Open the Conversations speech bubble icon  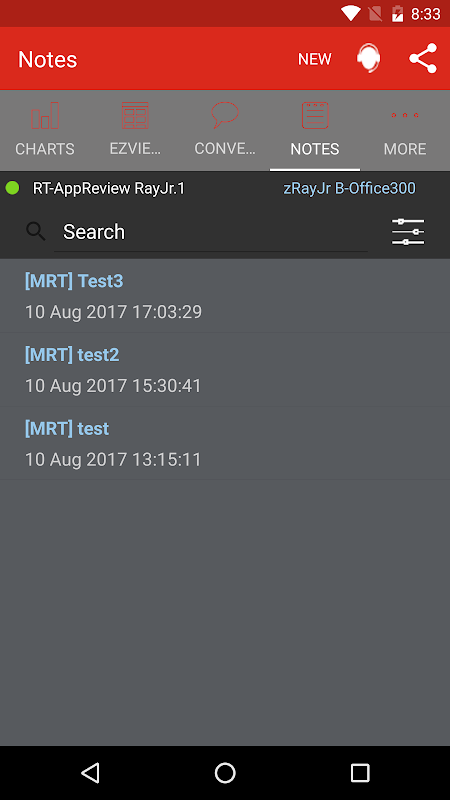[x=225, y=115]
